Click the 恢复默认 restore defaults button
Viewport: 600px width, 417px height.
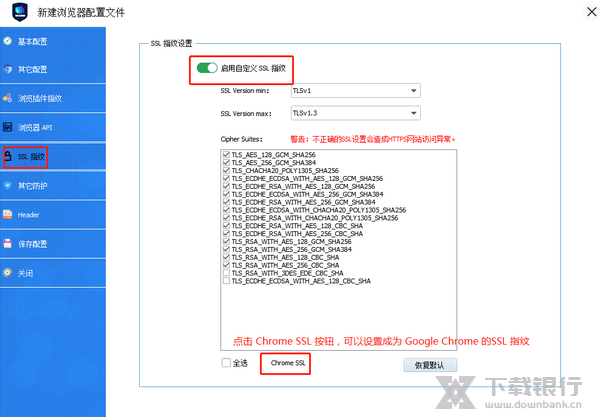point(430,365)
